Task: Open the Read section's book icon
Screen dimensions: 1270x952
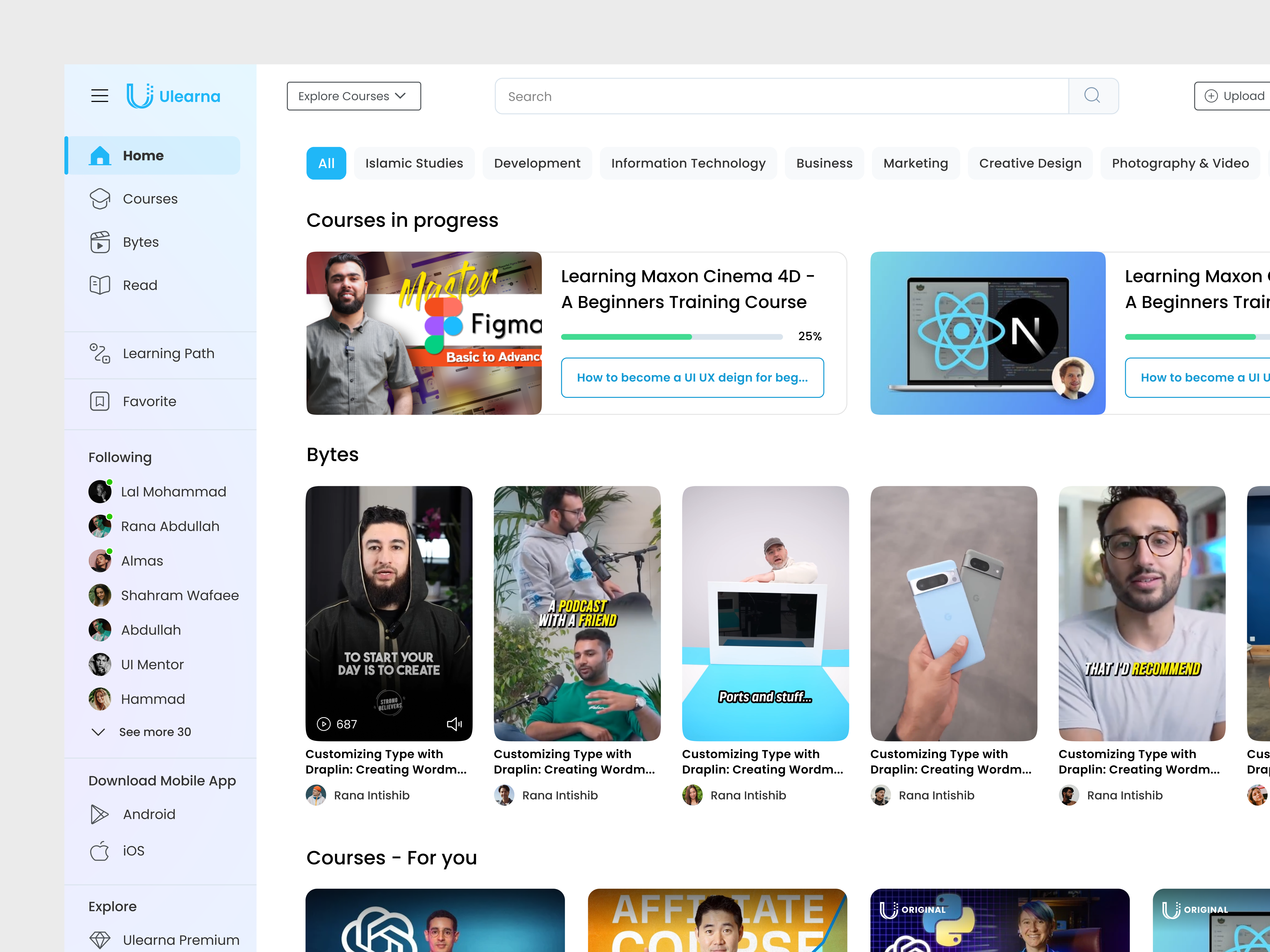Action: (x=100, y=285)
